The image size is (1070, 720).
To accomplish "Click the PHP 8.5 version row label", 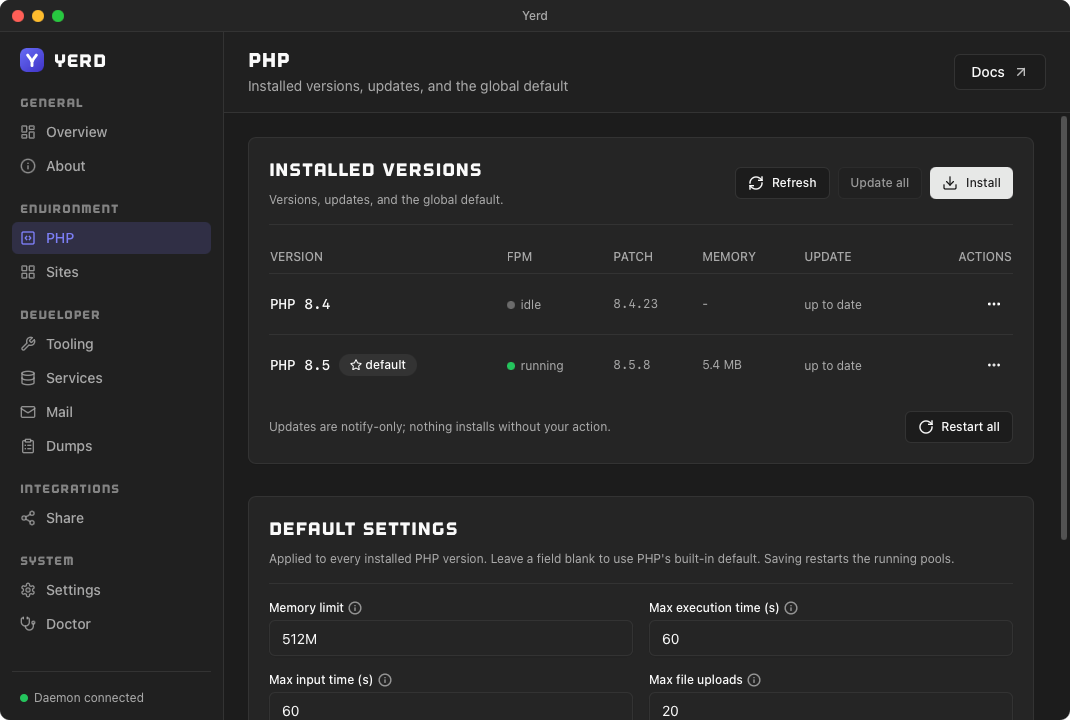I will click(300, 365).
